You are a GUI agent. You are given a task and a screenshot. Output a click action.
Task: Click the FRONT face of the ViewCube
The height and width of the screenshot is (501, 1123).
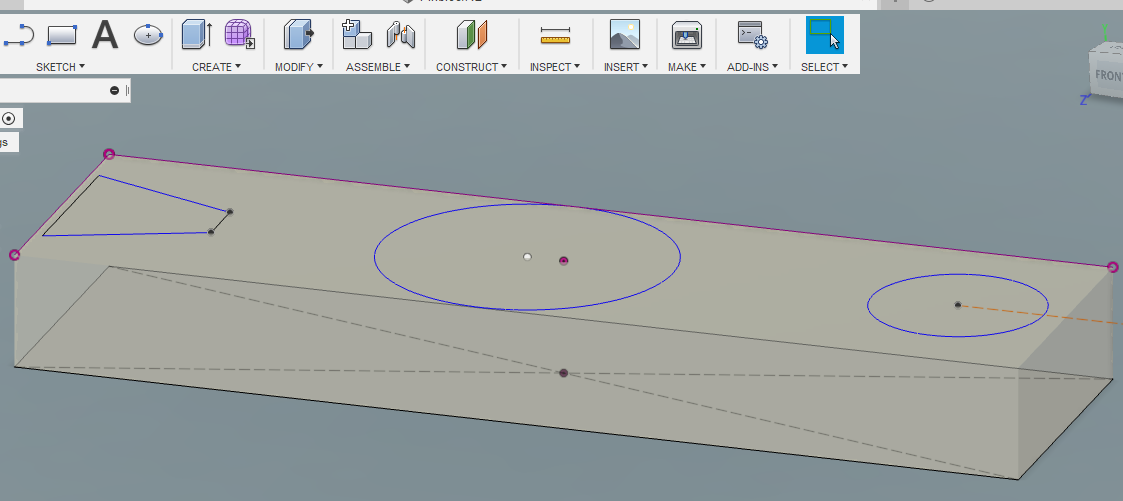pyautogui.click(x=1107, y=75)
